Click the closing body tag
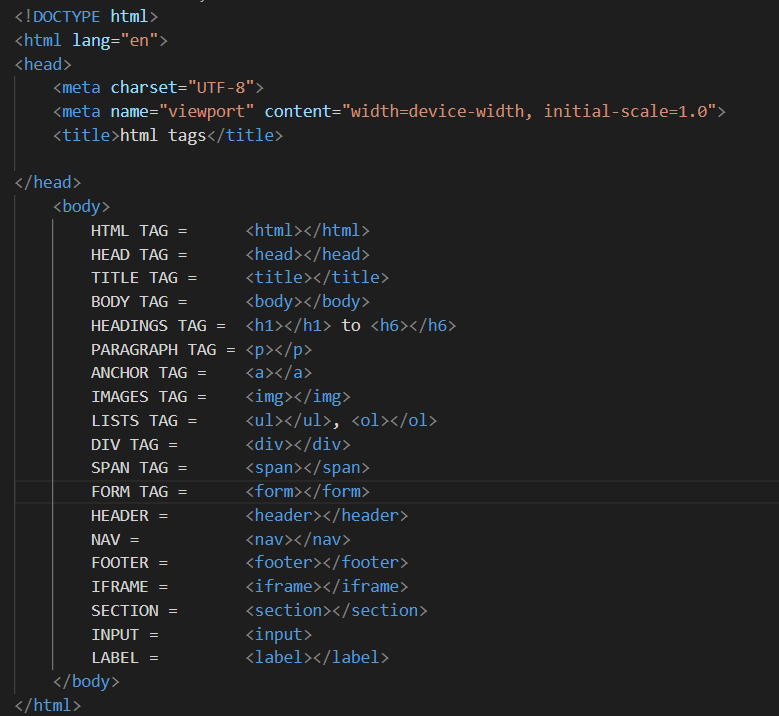 click(86, 681)
